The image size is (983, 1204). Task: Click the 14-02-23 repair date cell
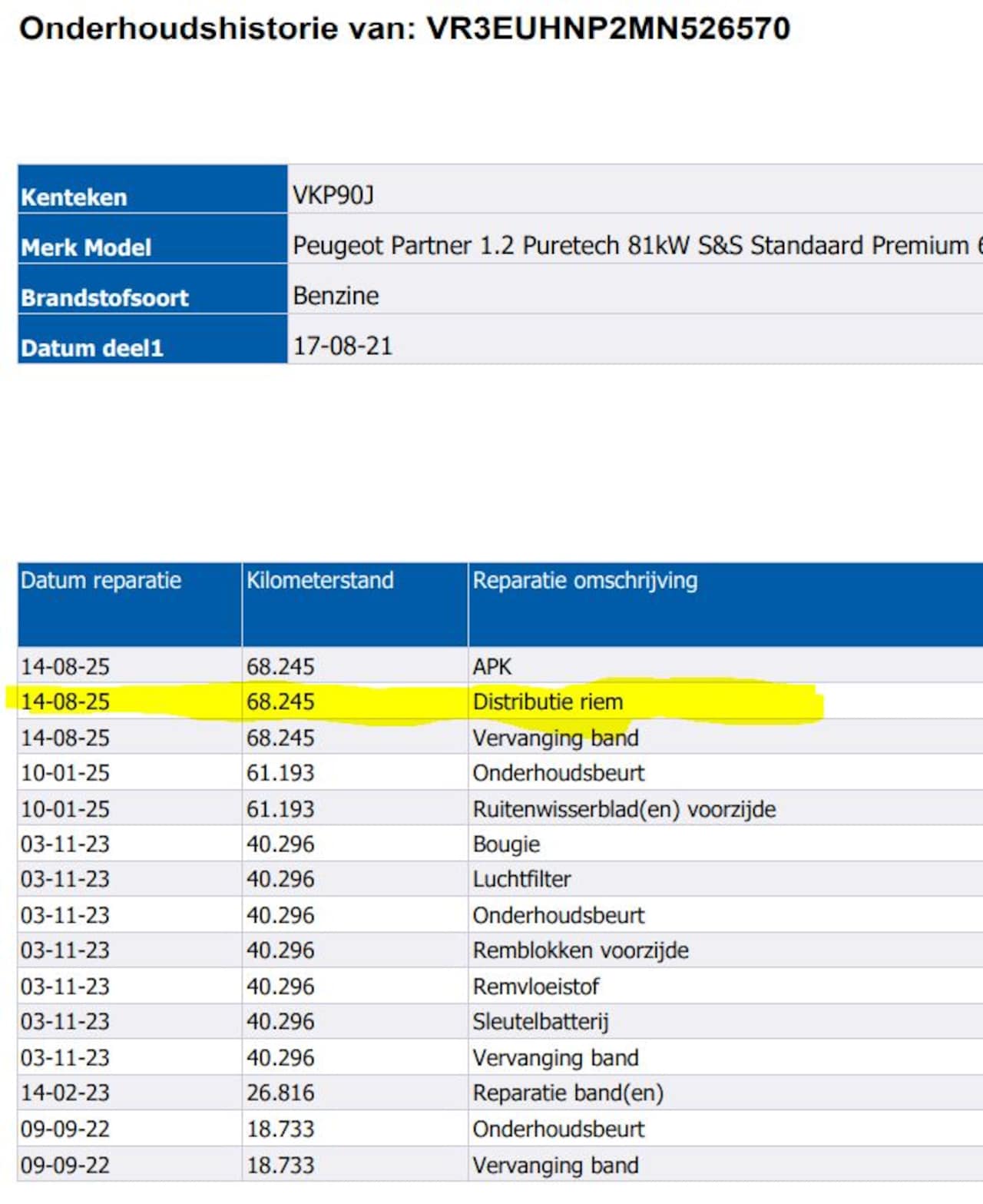point(65,1093)
